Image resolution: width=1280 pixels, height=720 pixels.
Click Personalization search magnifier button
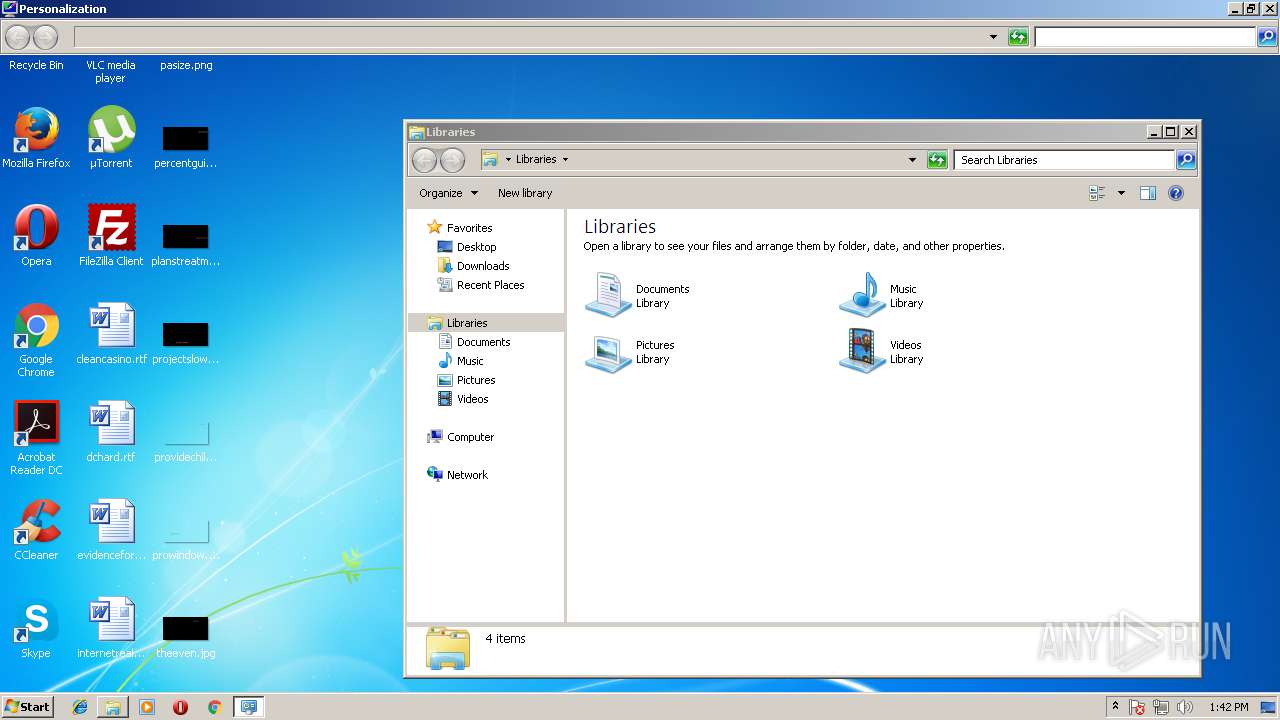1267,37
